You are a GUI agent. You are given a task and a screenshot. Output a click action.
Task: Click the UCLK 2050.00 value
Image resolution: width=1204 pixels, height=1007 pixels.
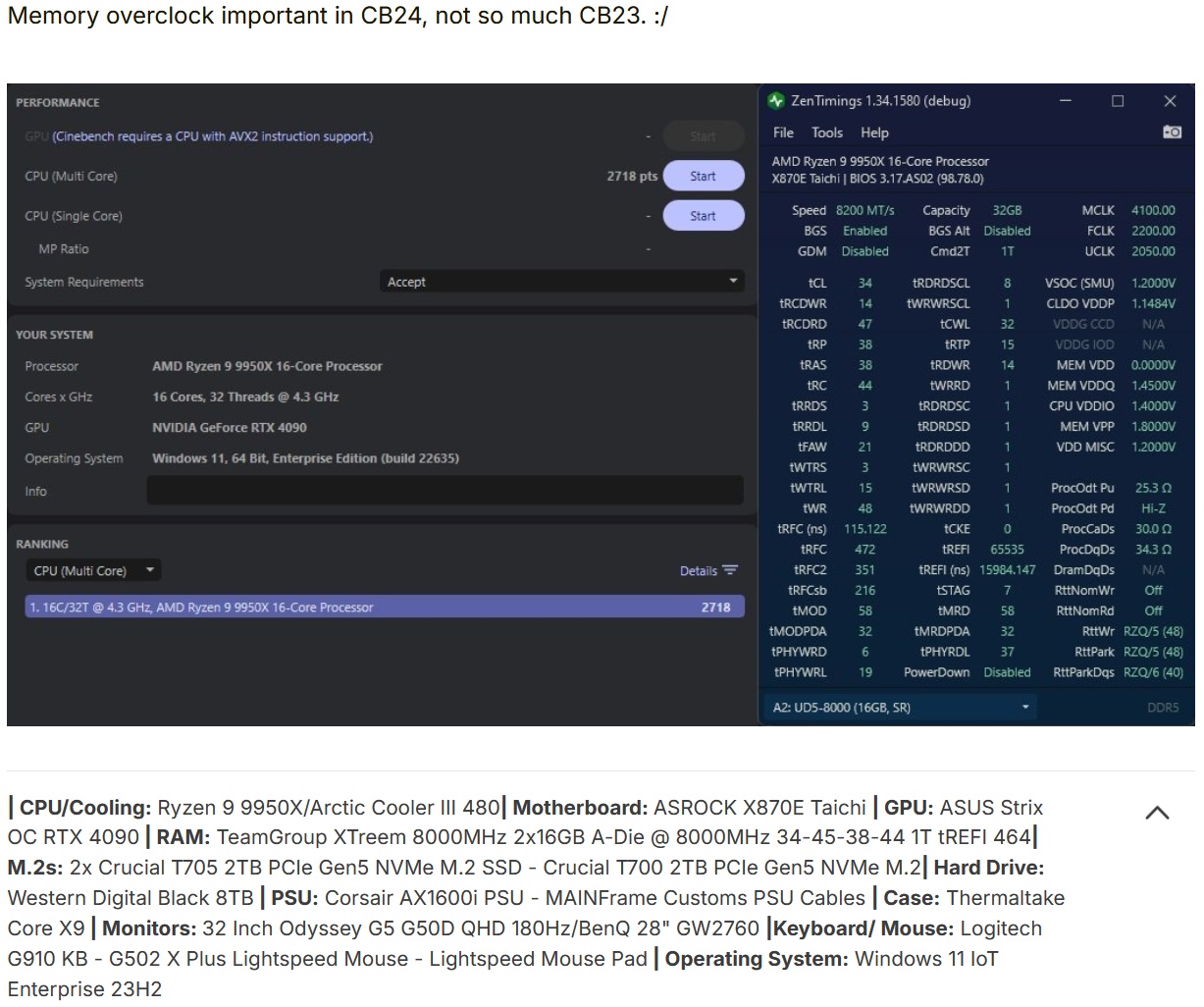click(1153, 251)
